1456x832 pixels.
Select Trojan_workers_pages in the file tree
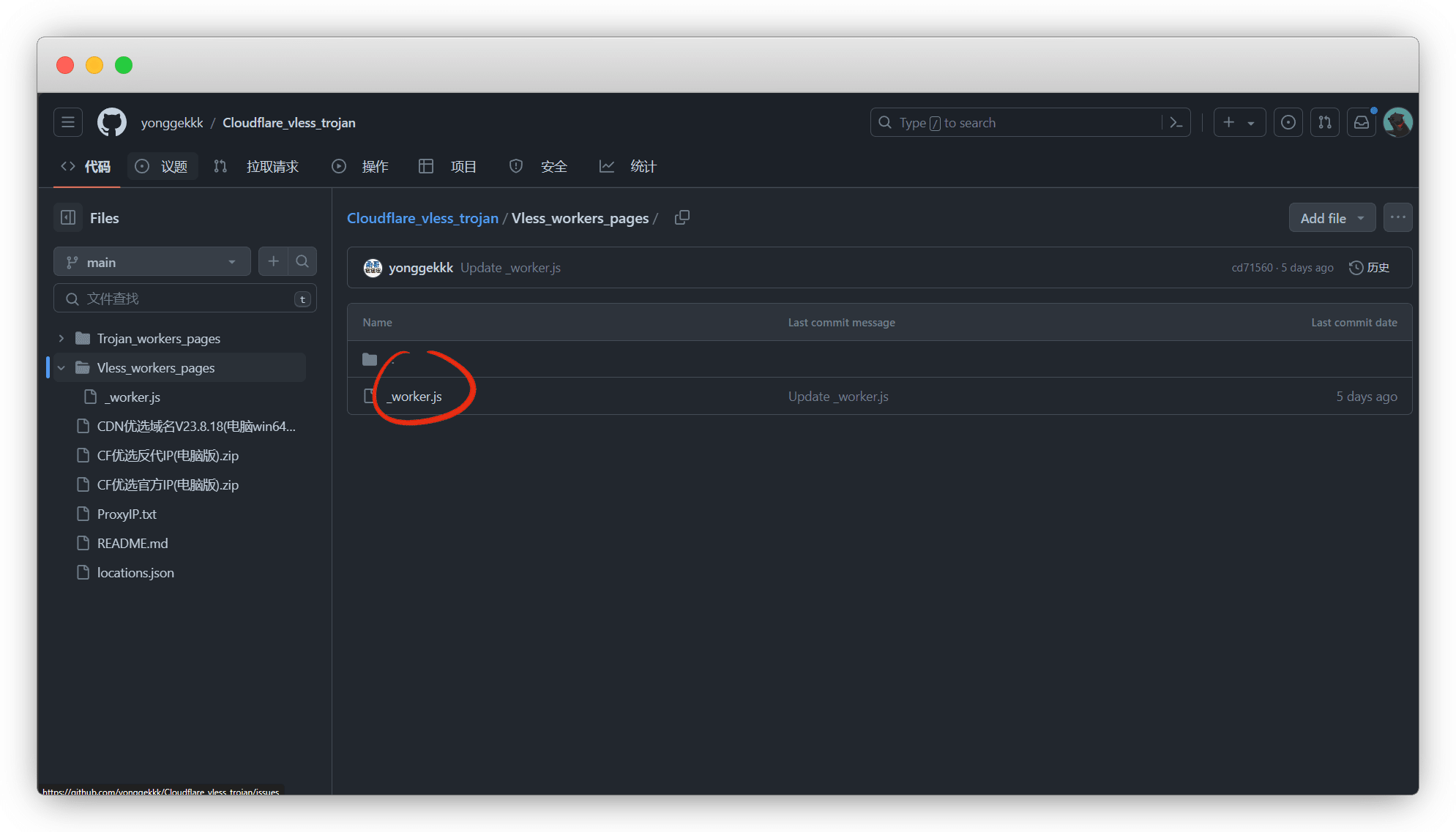pyautogui.click(x=159, y=338)
